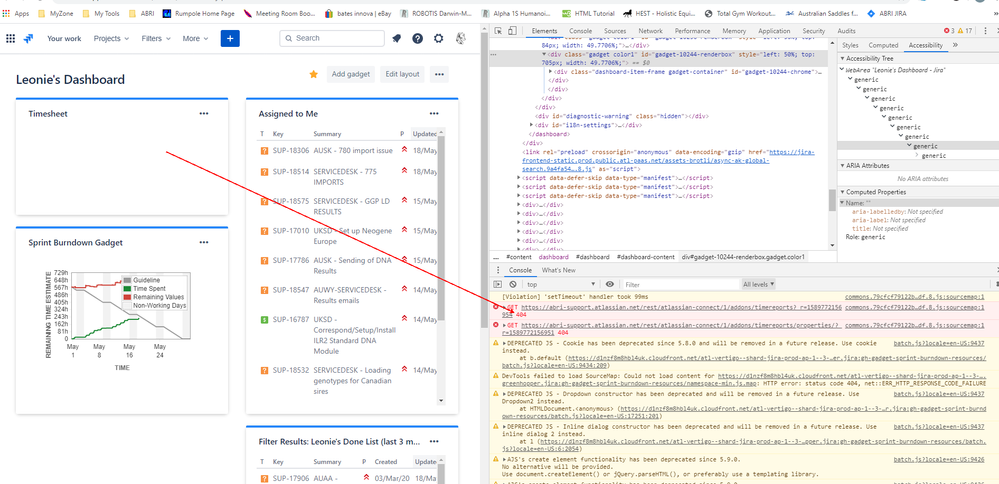
Task: Toggle console live expression eye icon
Action: tap(610, 284)
